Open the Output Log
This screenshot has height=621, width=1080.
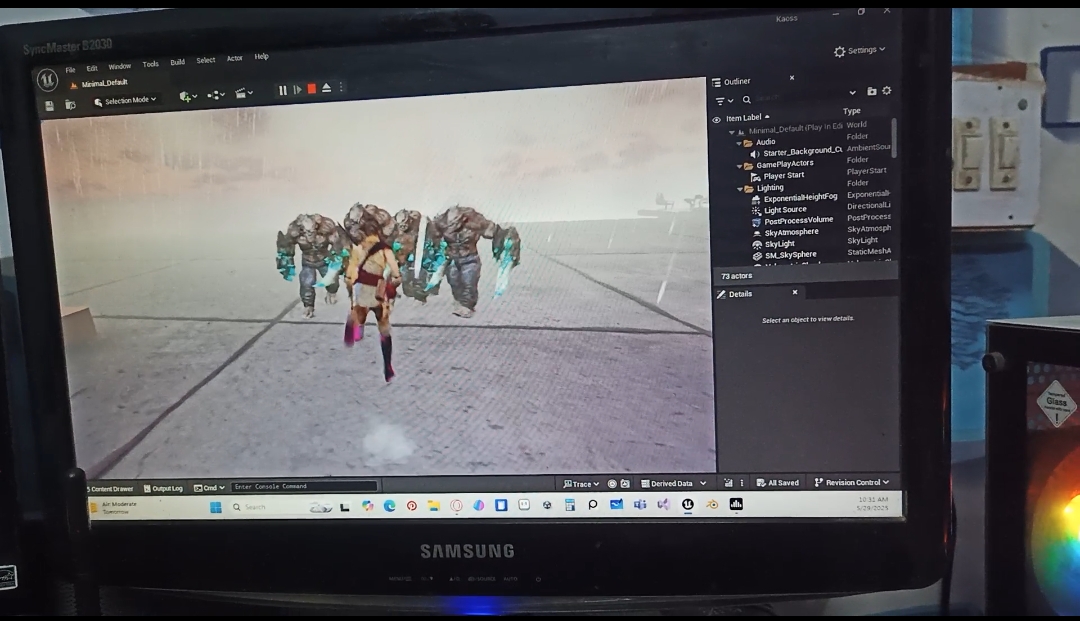163,488
